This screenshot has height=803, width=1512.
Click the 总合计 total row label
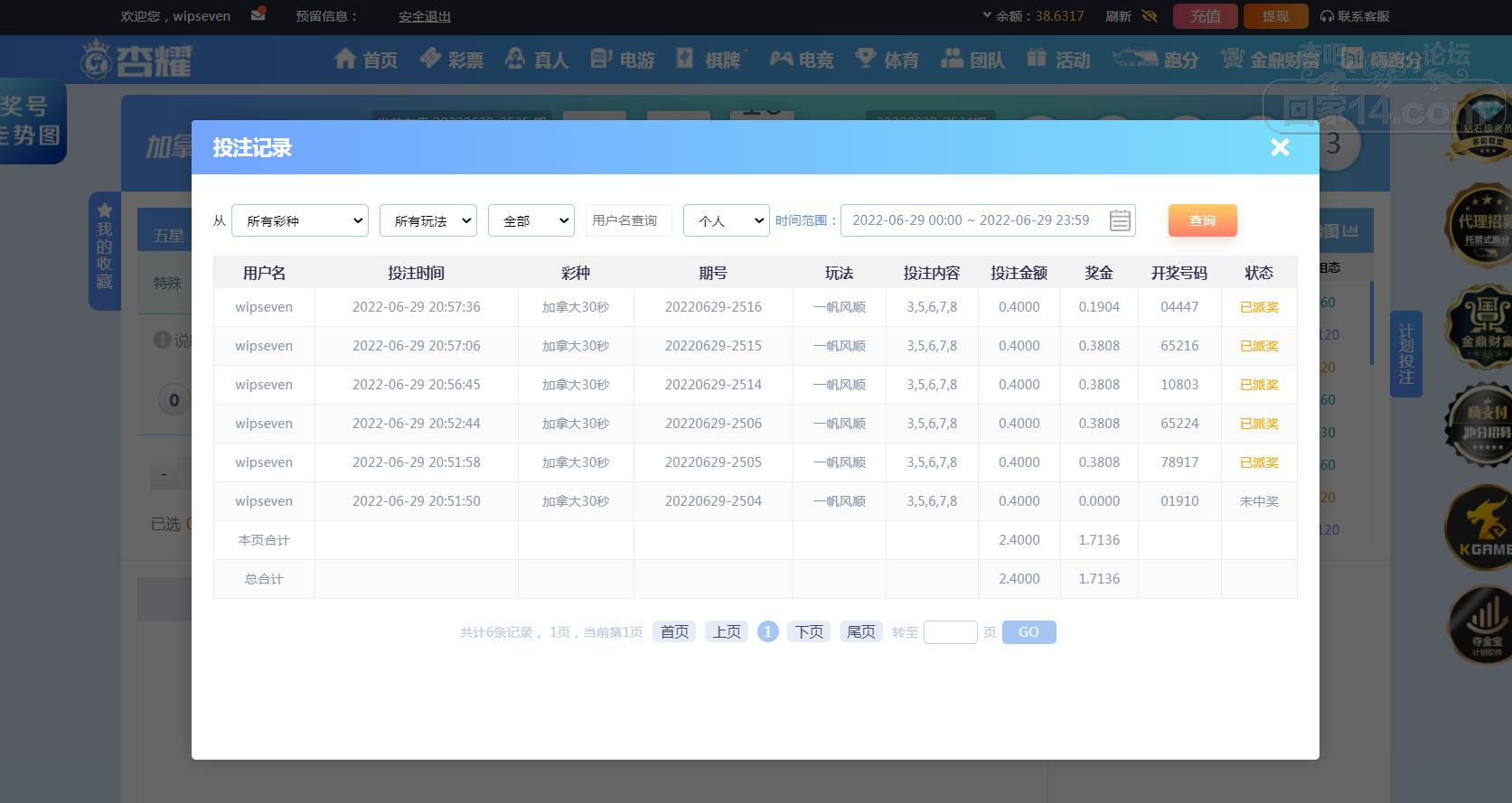[264, 579]
